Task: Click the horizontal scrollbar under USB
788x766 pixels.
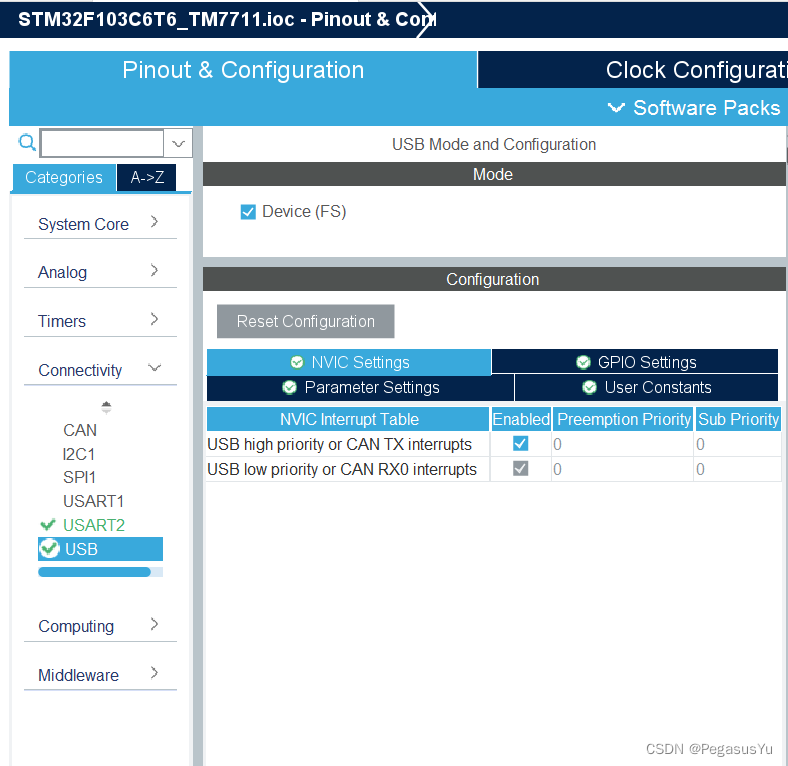Action: (94, 571)
